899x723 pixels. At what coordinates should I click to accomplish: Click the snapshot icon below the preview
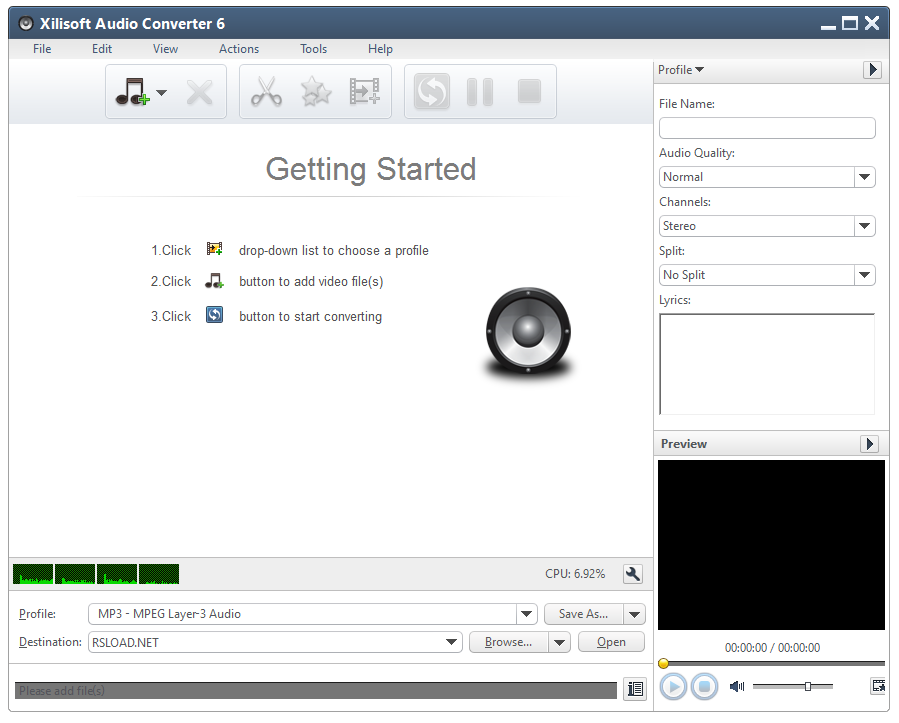tap(878, 686)
